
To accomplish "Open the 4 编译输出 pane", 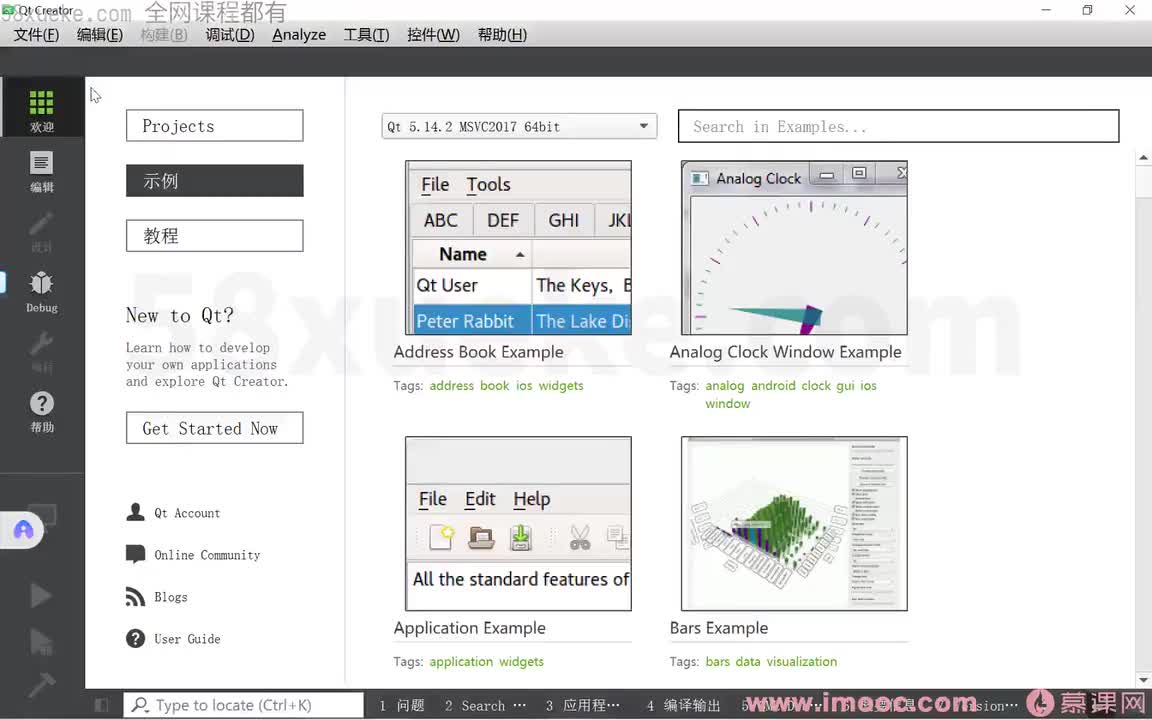I will (x=683, y=705).
